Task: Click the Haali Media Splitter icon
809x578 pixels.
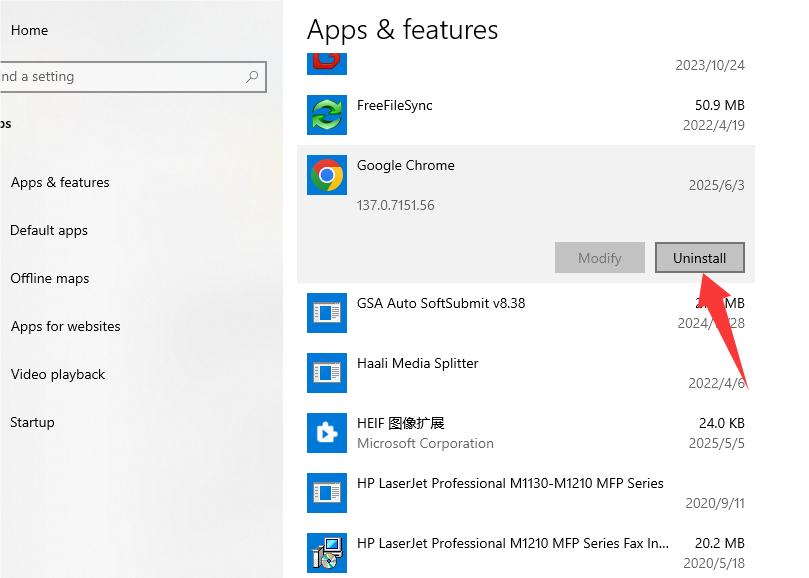Action: point(327,373)
